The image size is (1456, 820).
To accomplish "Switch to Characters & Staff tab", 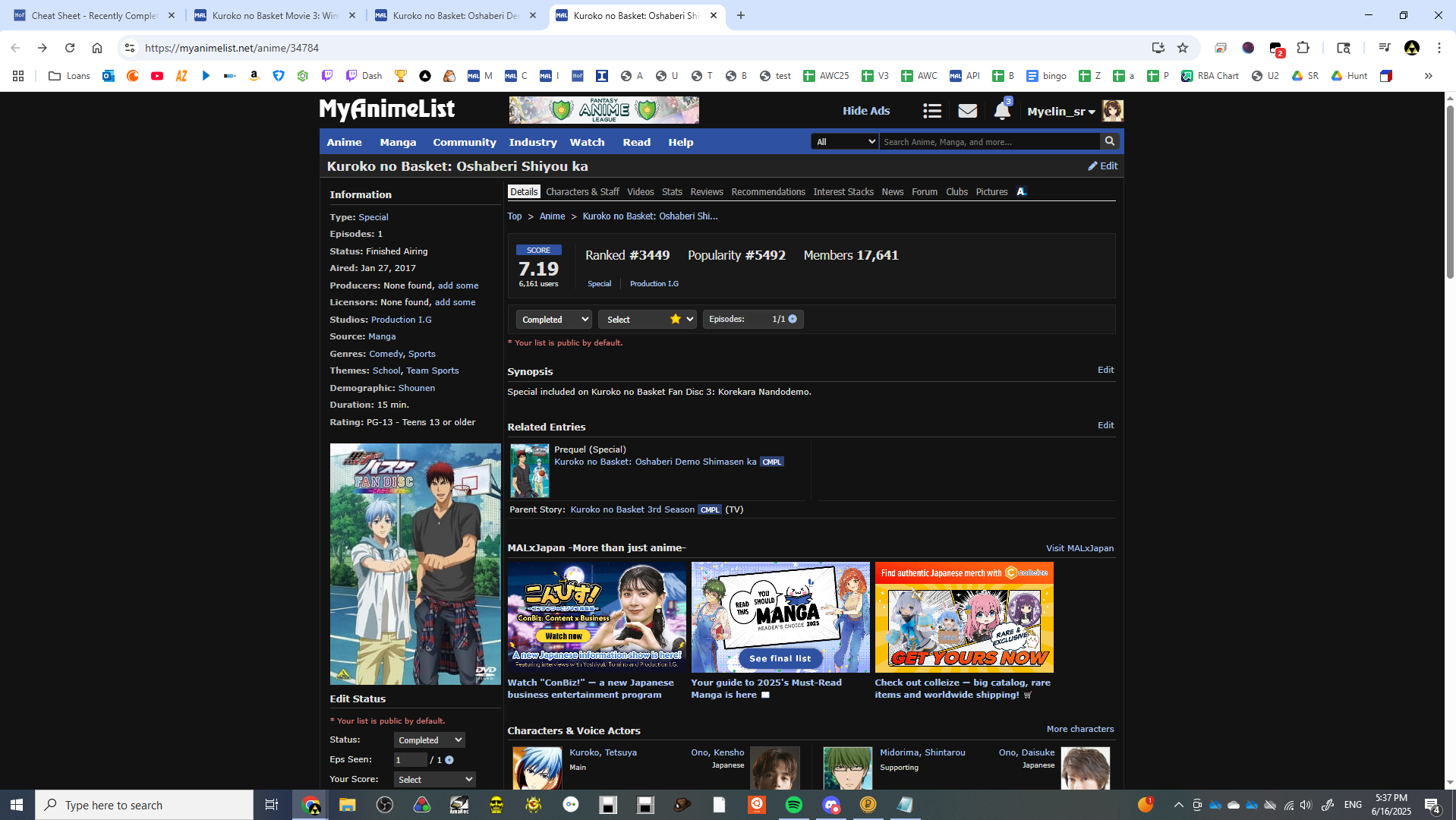I will (582, 192).
